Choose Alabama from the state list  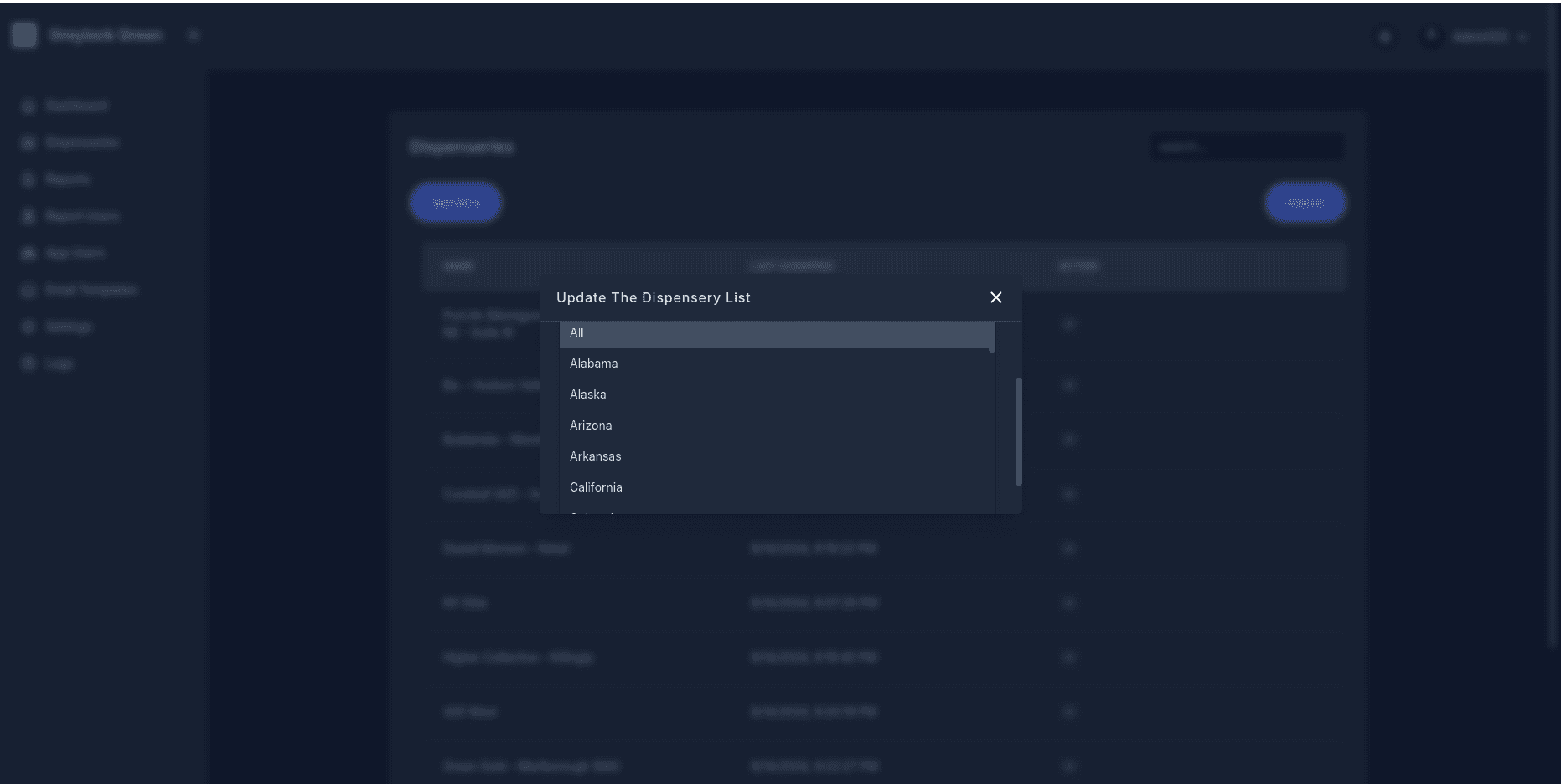pos(777,364)
